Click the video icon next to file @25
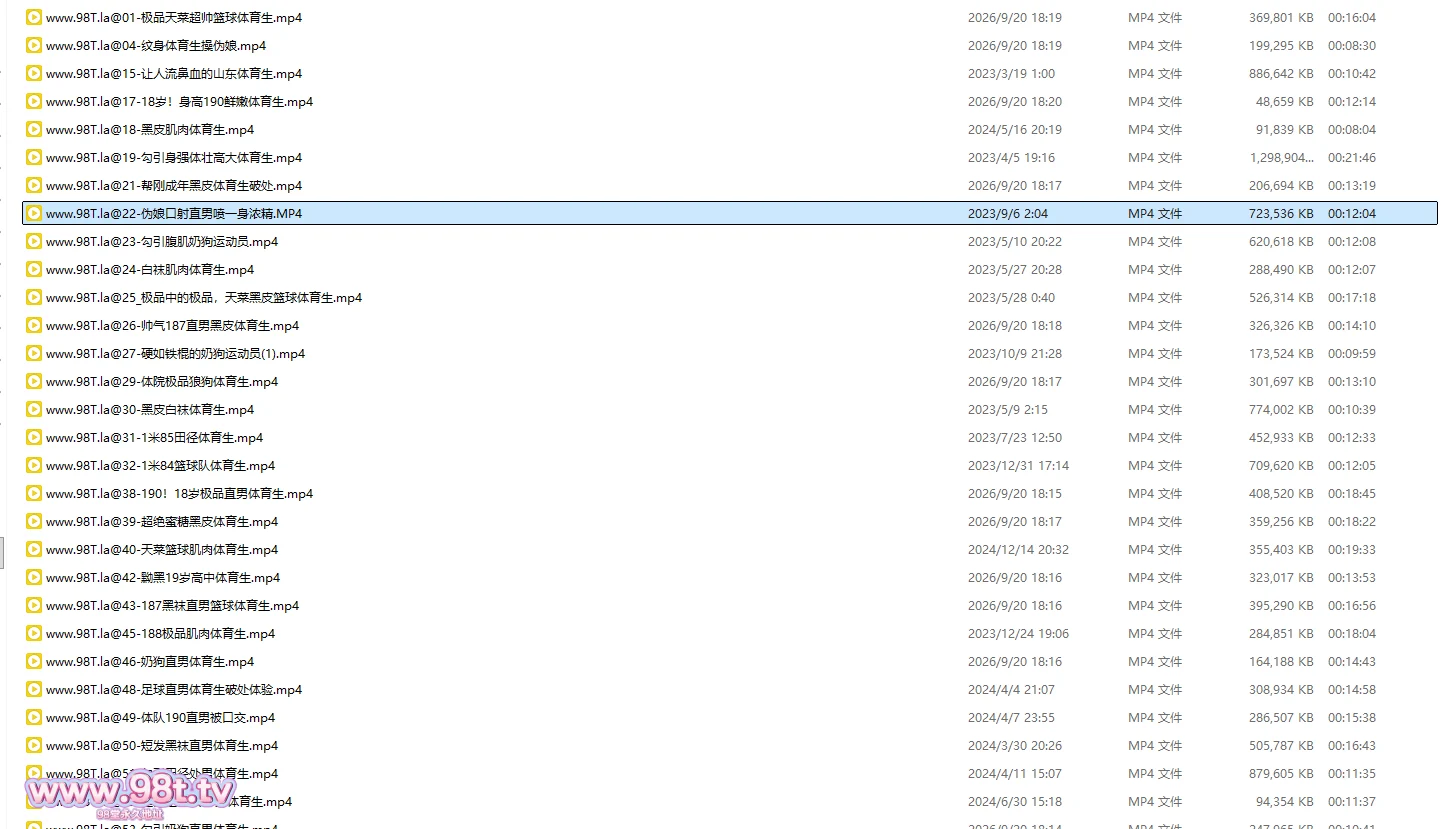 point(34,298)
